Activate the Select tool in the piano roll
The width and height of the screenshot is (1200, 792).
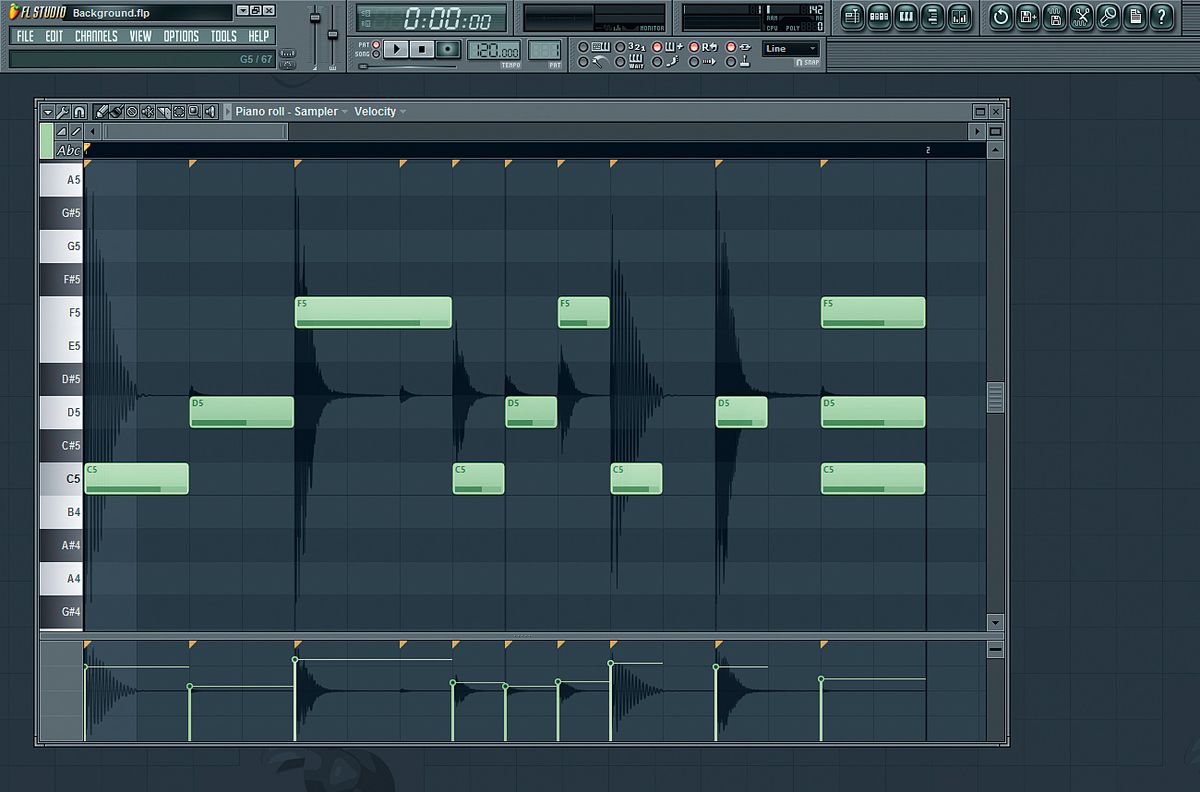(x=177, y=111)
